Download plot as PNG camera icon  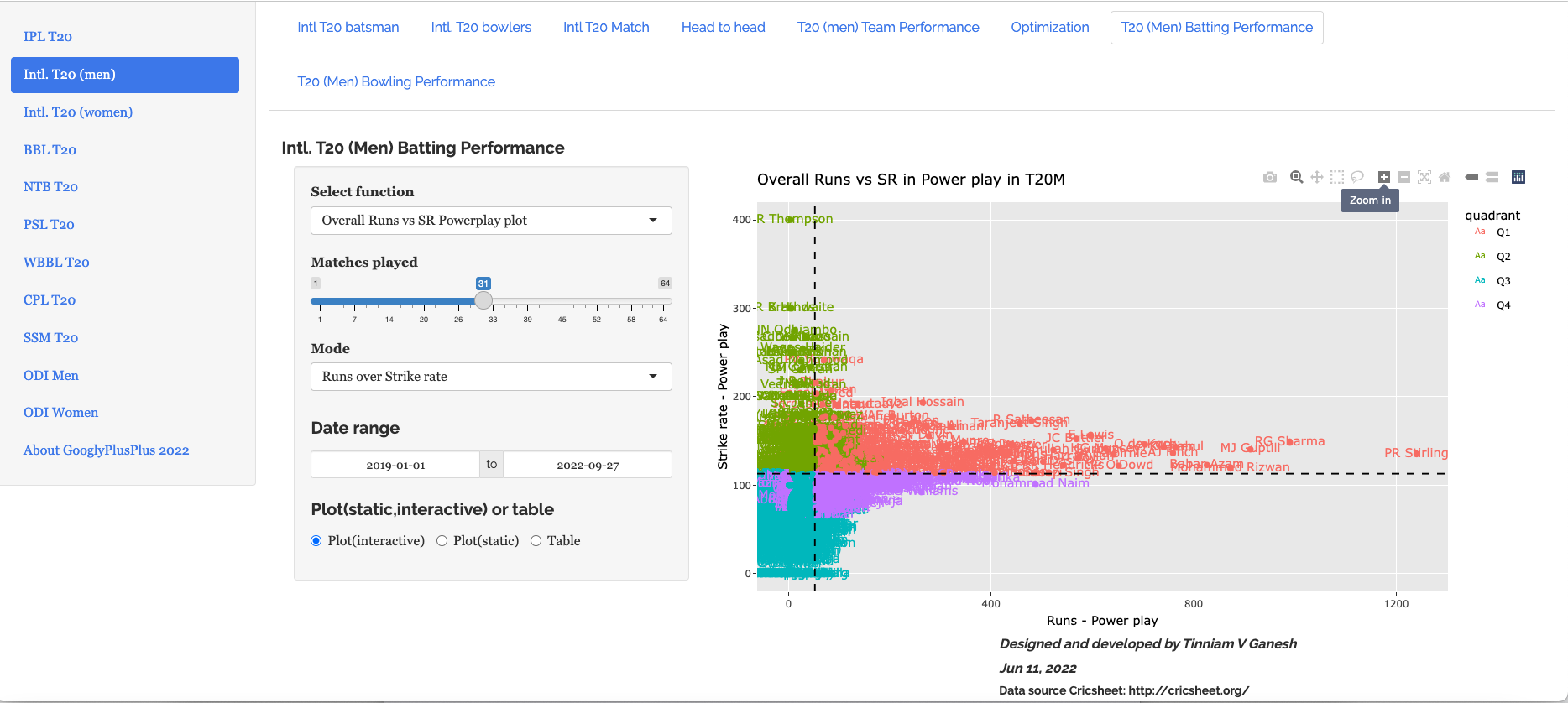pyautogui.click(x=1270, y=177)
